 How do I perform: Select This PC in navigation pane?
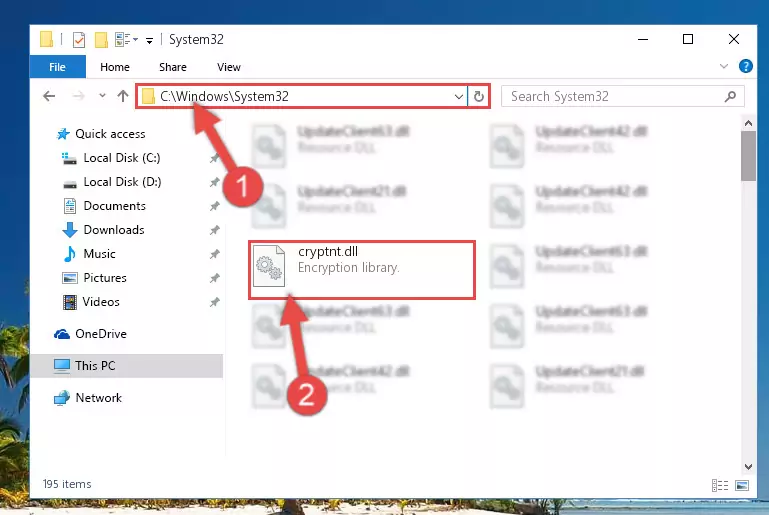click(x=127, y=366)
